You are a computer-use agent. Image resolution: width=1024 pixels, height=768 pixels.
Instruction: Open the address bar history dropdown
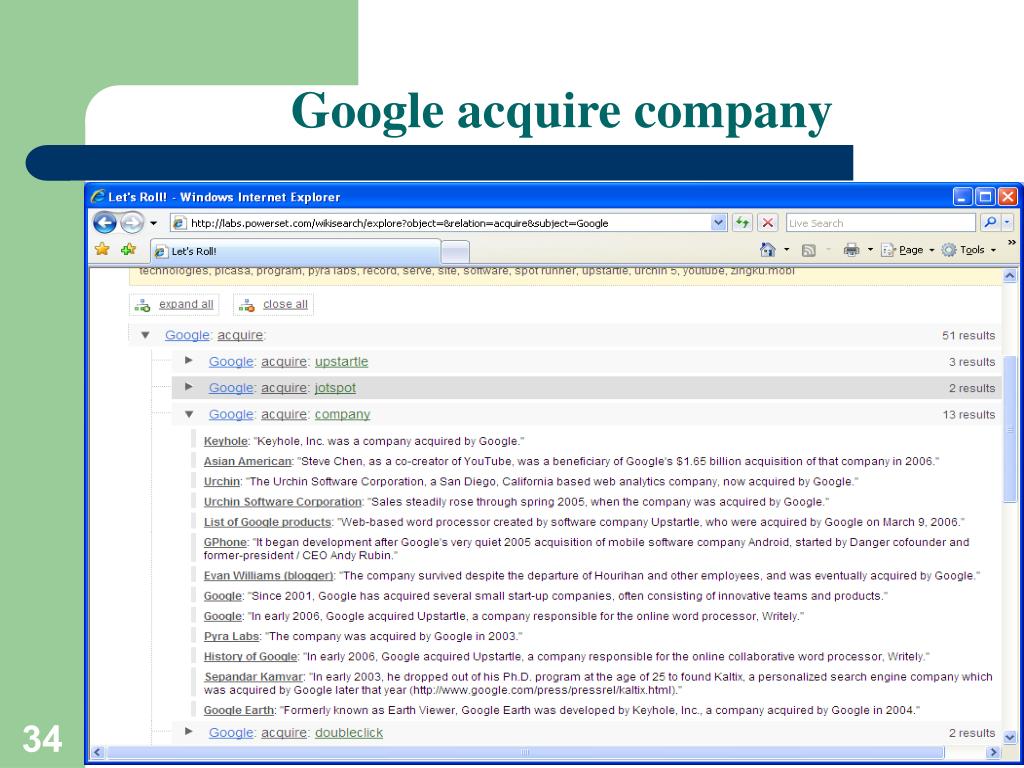[718, 223]
